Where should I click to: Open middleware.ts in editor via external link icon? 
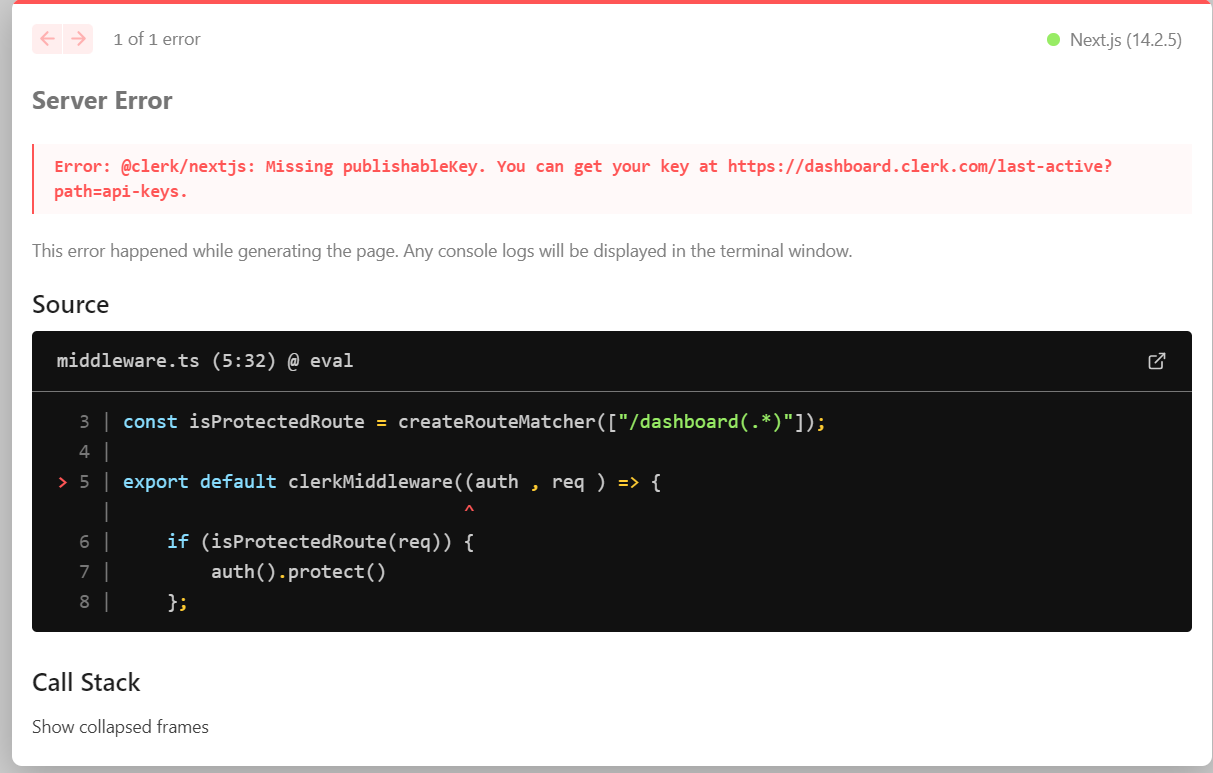click(1157, 361)
